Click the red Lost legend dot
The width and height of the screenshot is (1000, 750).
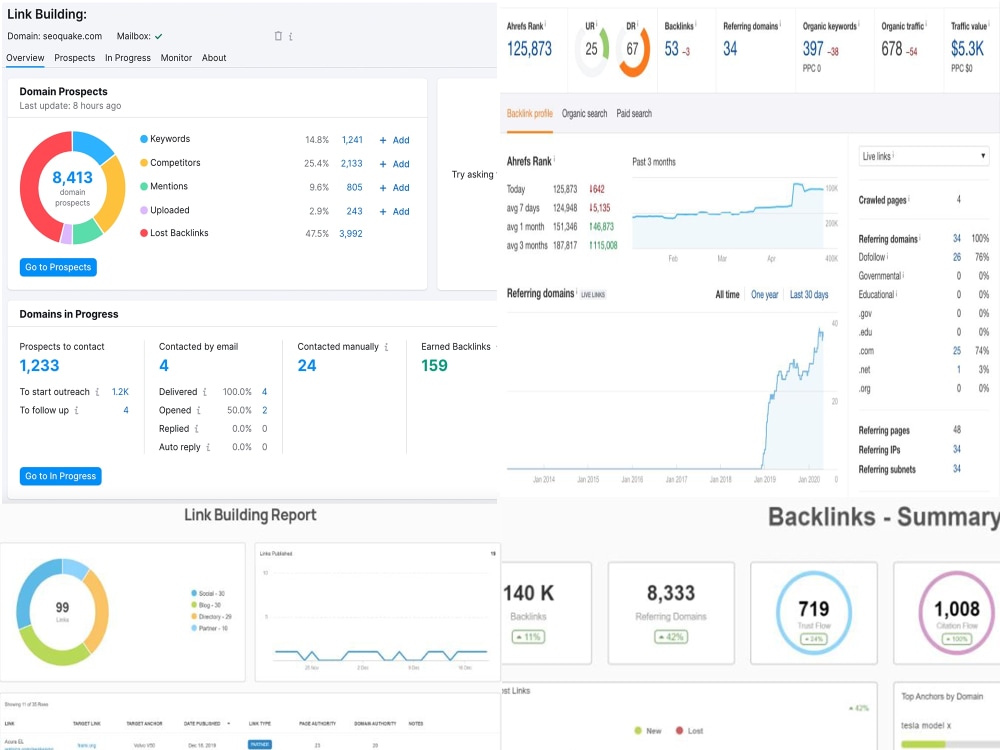click(679, 731)
